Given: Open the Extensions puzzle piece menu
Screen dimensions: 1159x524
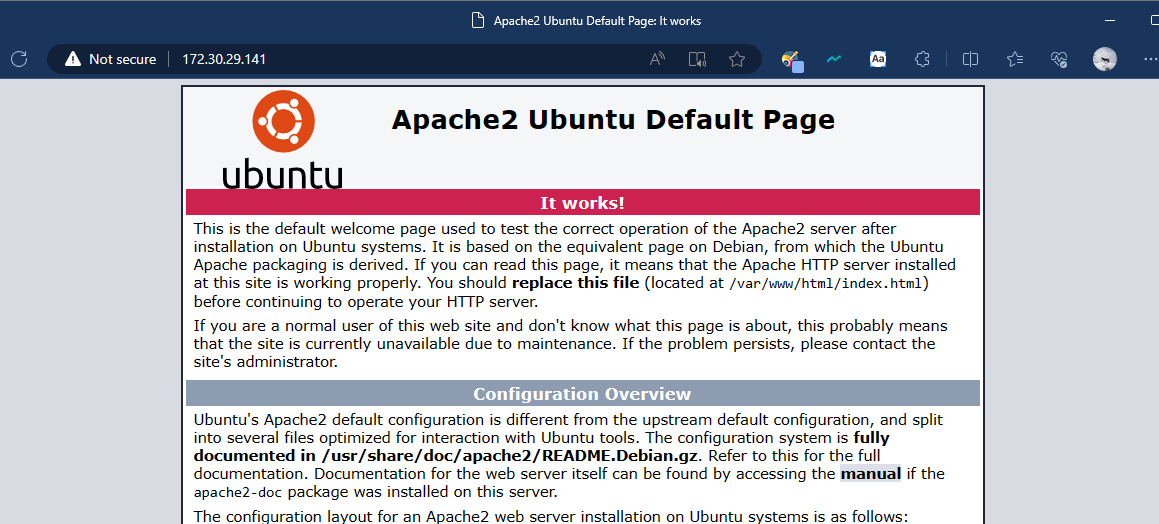Looking at the screenshot, I should tap(922, 59).
